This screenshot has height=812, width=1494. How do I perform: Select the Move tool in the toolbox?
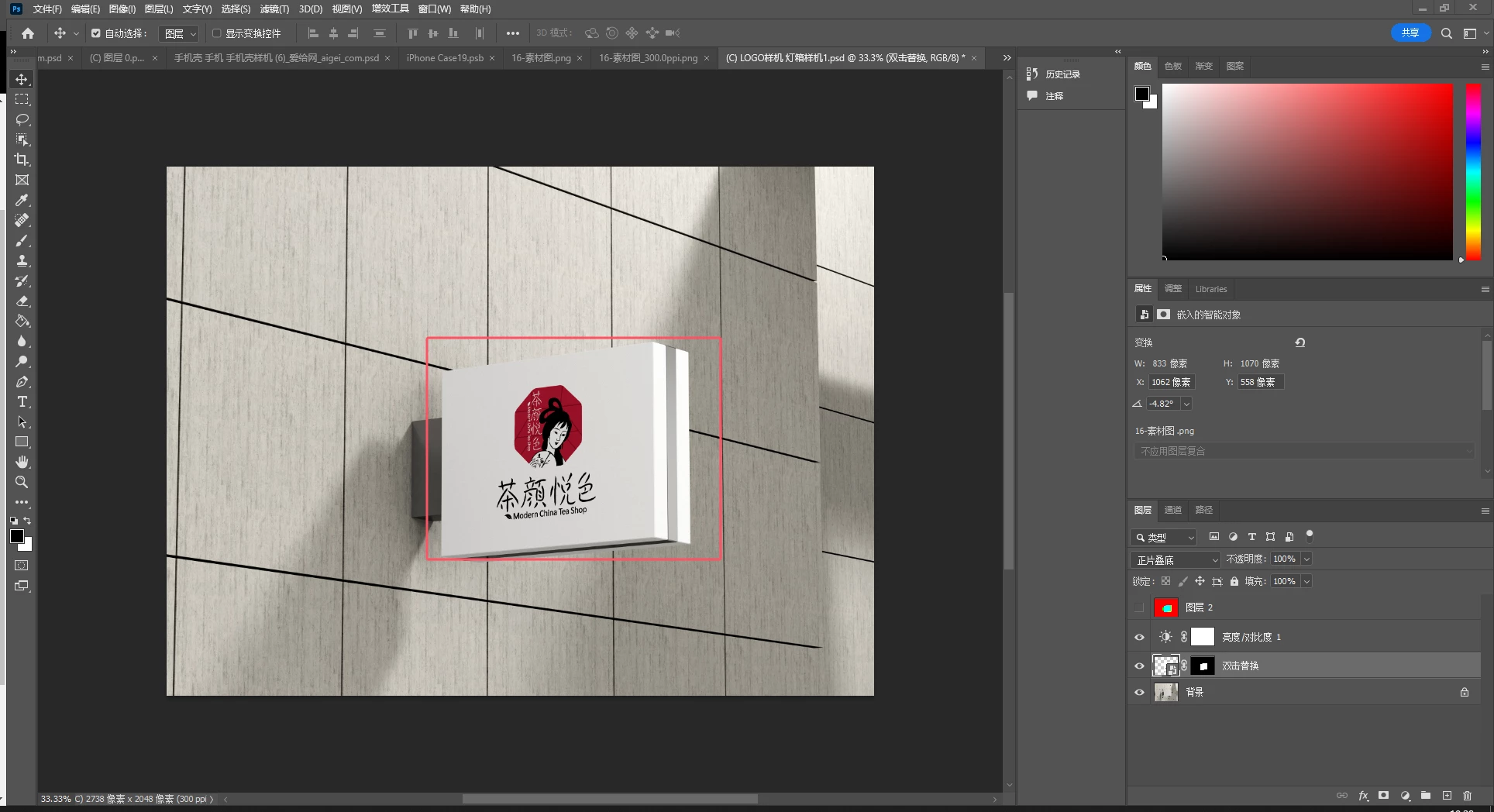pos(22,79)
